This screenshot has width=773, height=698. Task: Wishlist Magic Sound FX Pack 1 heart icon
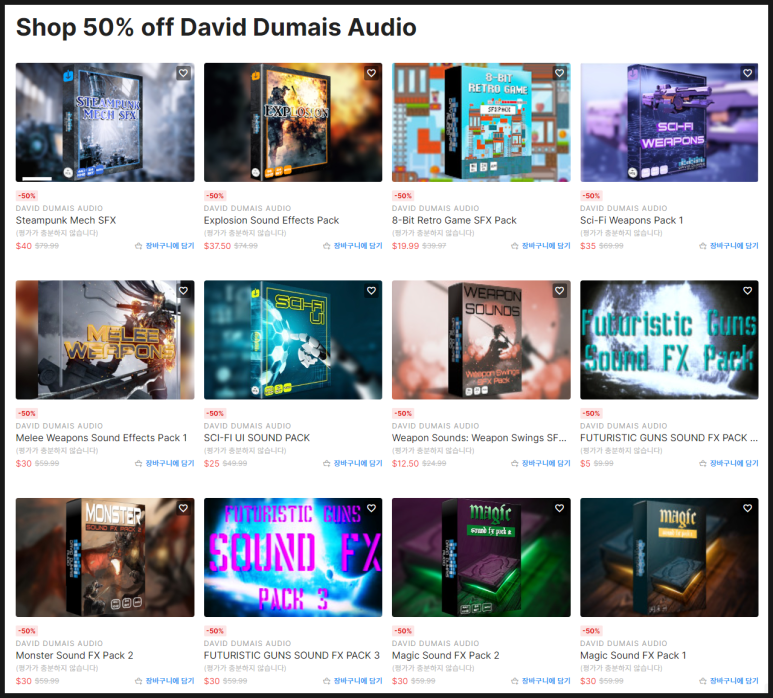point(747,508)
